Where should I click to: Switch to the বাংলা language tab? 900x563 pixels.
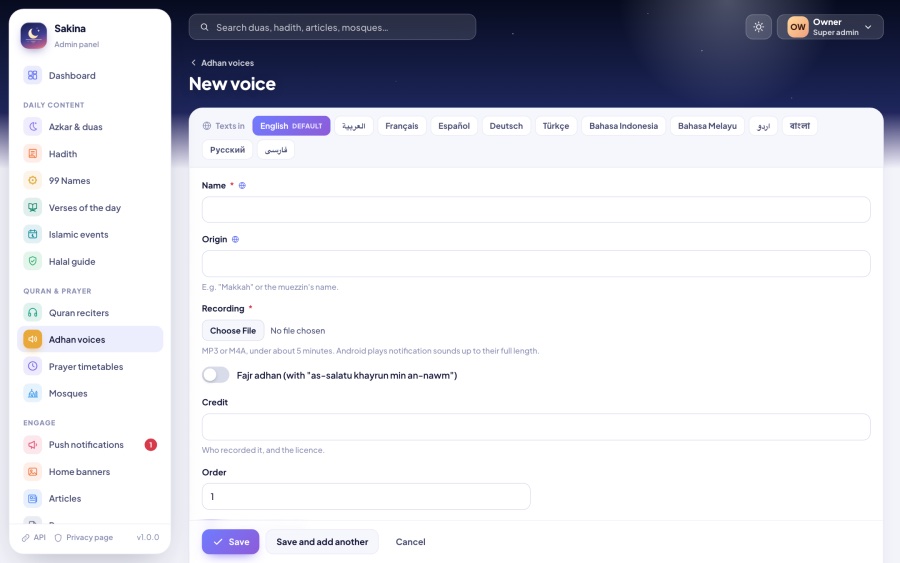[800, 126]
